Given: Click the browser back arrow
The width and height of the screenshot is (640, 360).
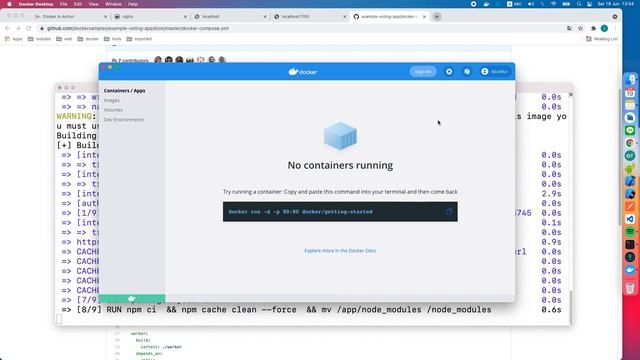Looking at the screenshot, I should point(7,28).
